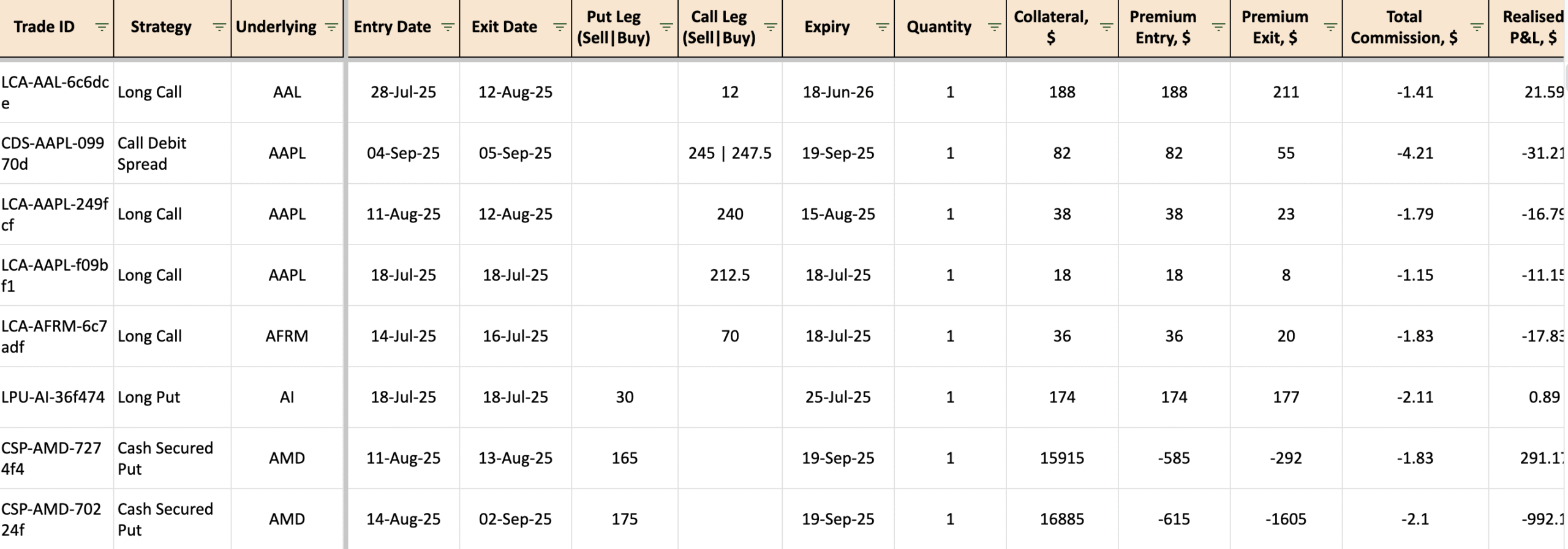This screenshot has width=1568, height=549.
Task: Open filter icon on Underlying header
Action: (x=331, y=27)
